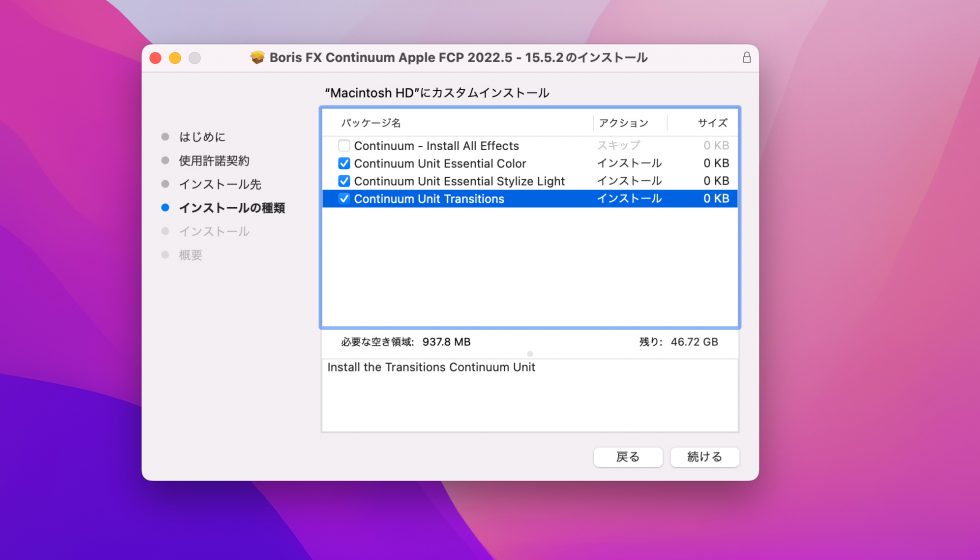
Task: Click インストール action for Essential Color row
Action: coord(629,163)
